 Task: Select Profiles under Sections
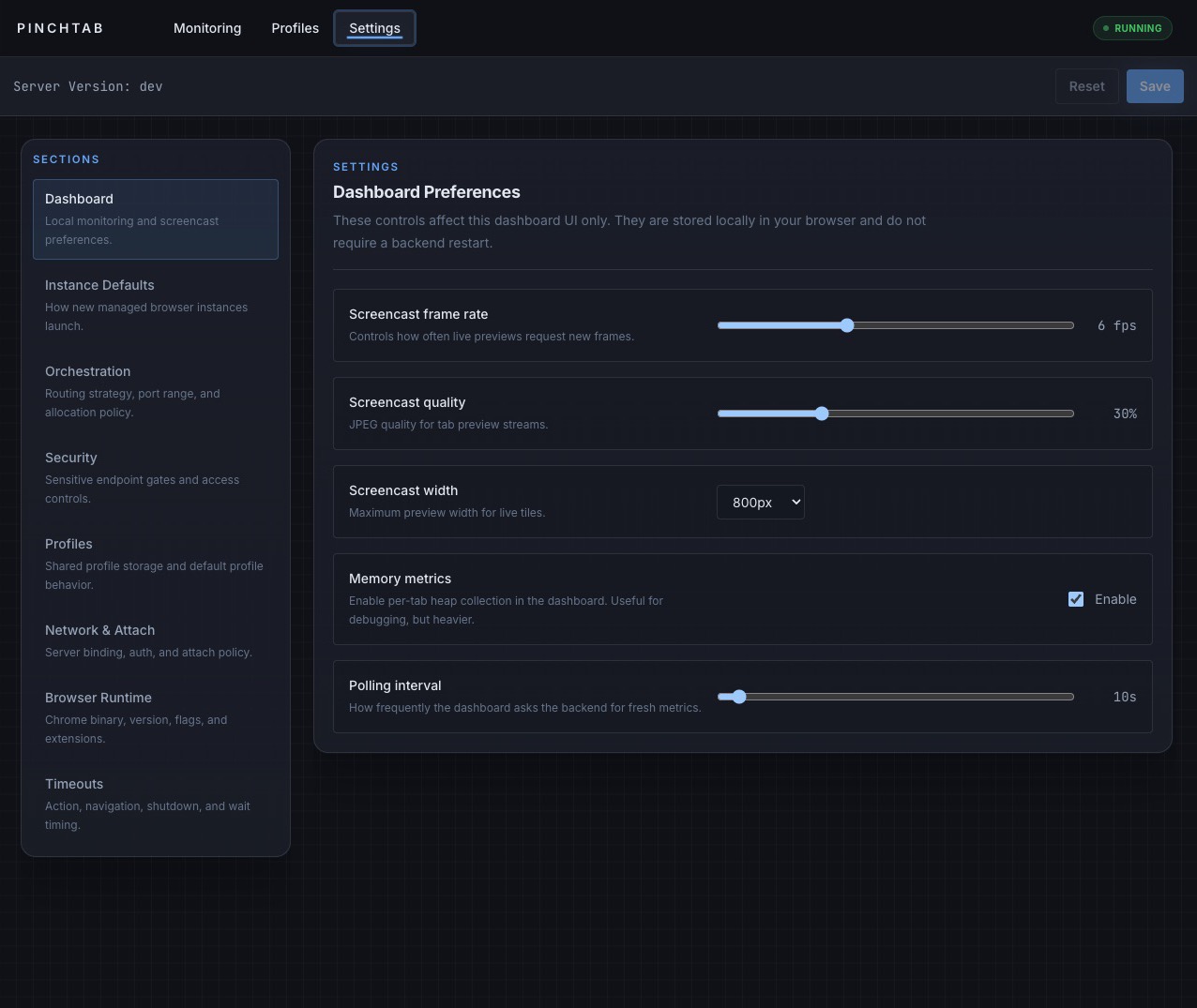[x=155, y=563]
